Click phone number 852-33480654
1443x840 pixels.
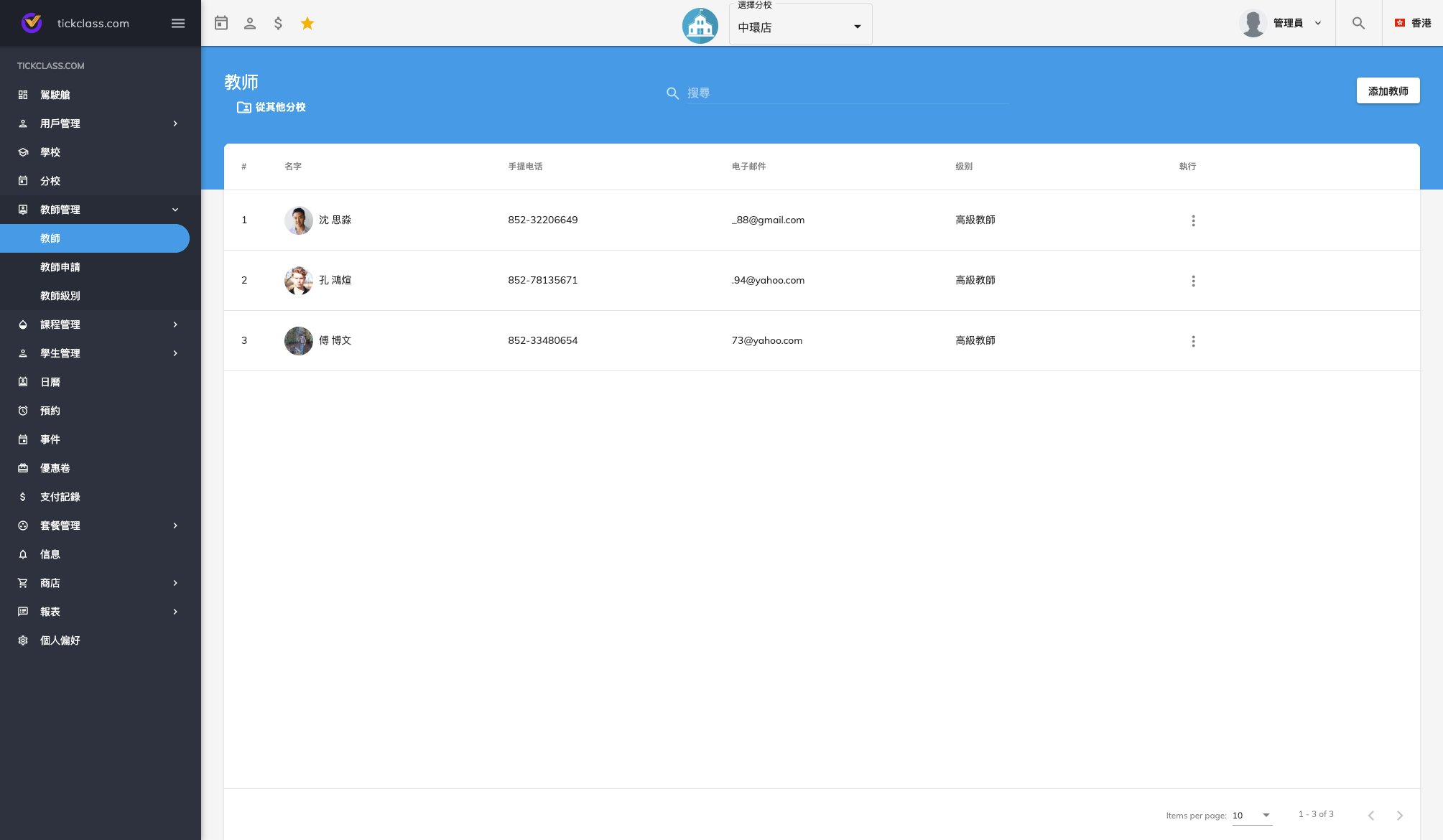[543, 340]
